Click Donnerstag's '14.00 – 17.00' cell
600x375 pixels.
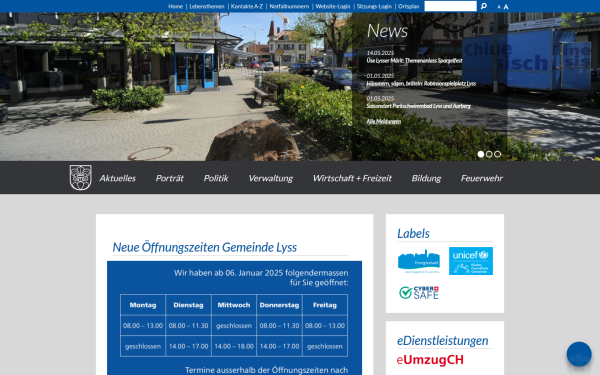[279, 346]
